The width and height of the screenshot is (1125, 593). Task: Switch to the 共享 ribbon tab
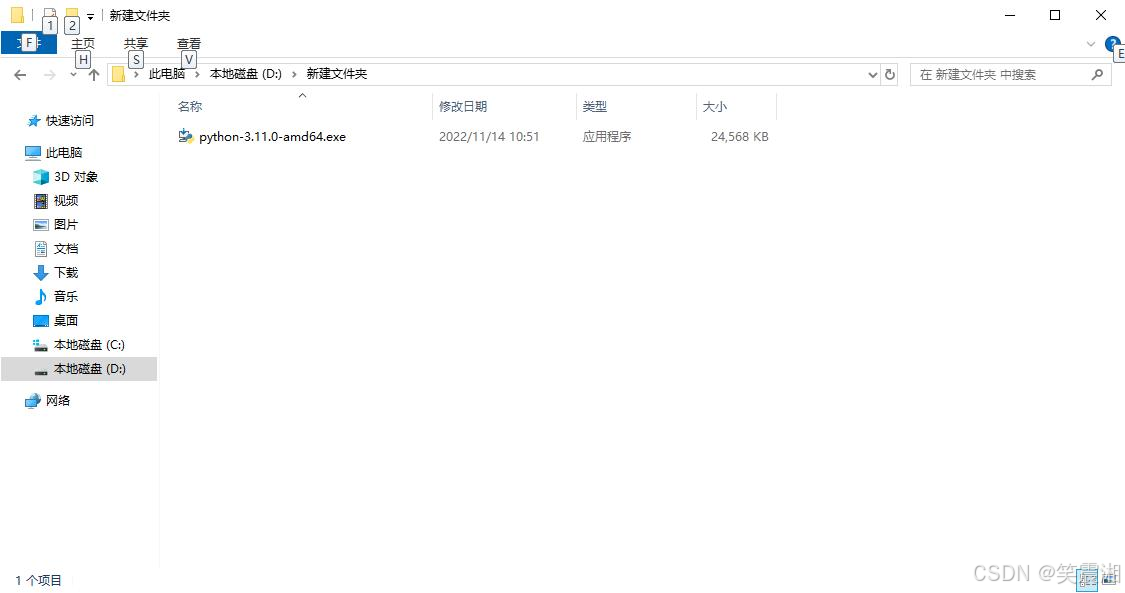136,44
